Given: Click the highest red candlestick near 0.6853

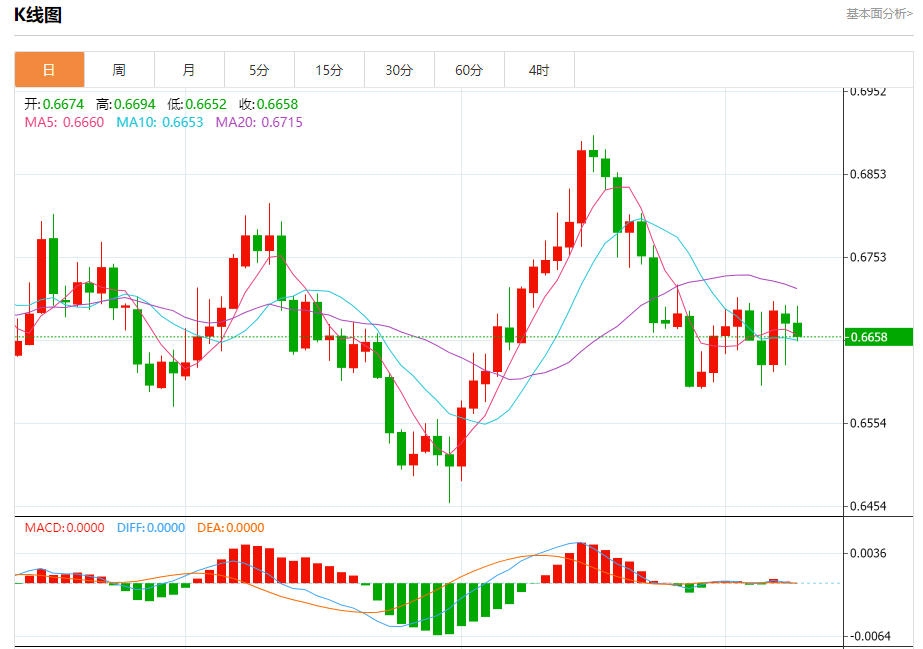Looking at the screenshot, I should 582,187.
